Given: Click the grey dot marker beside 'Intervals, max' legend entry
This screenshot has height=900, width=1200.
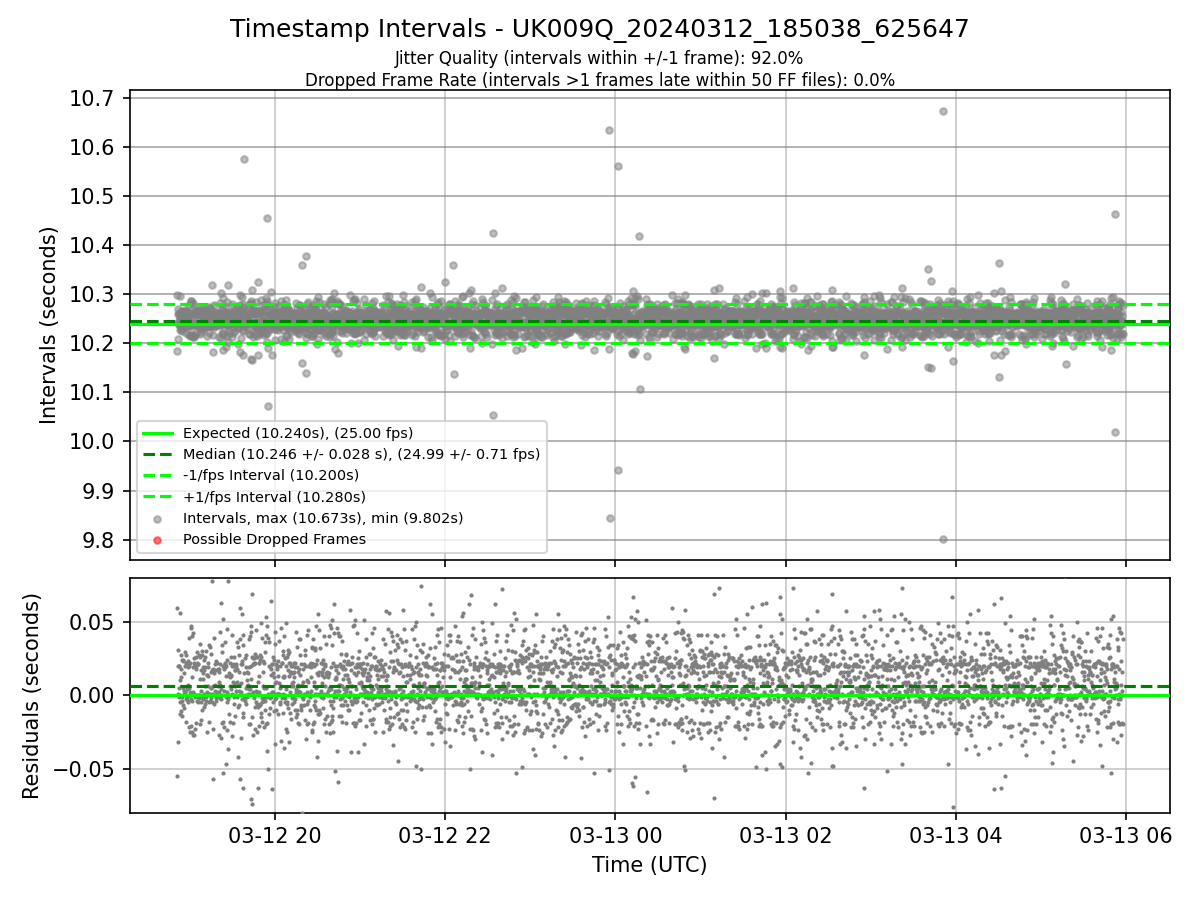Looking at the screenshot, I should pyautogui.click(x=159, y=519).
